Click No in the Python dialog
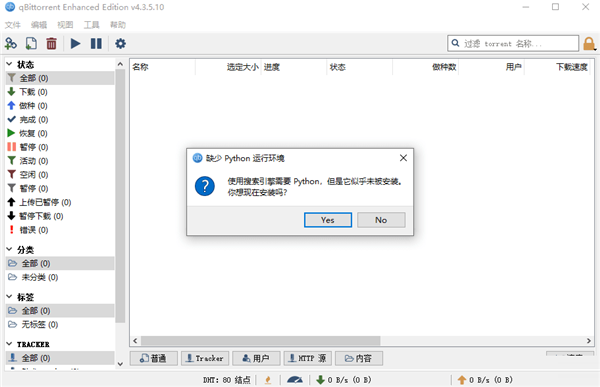The image size is (600, 387). pyautogui.click(x=381, y=220)
